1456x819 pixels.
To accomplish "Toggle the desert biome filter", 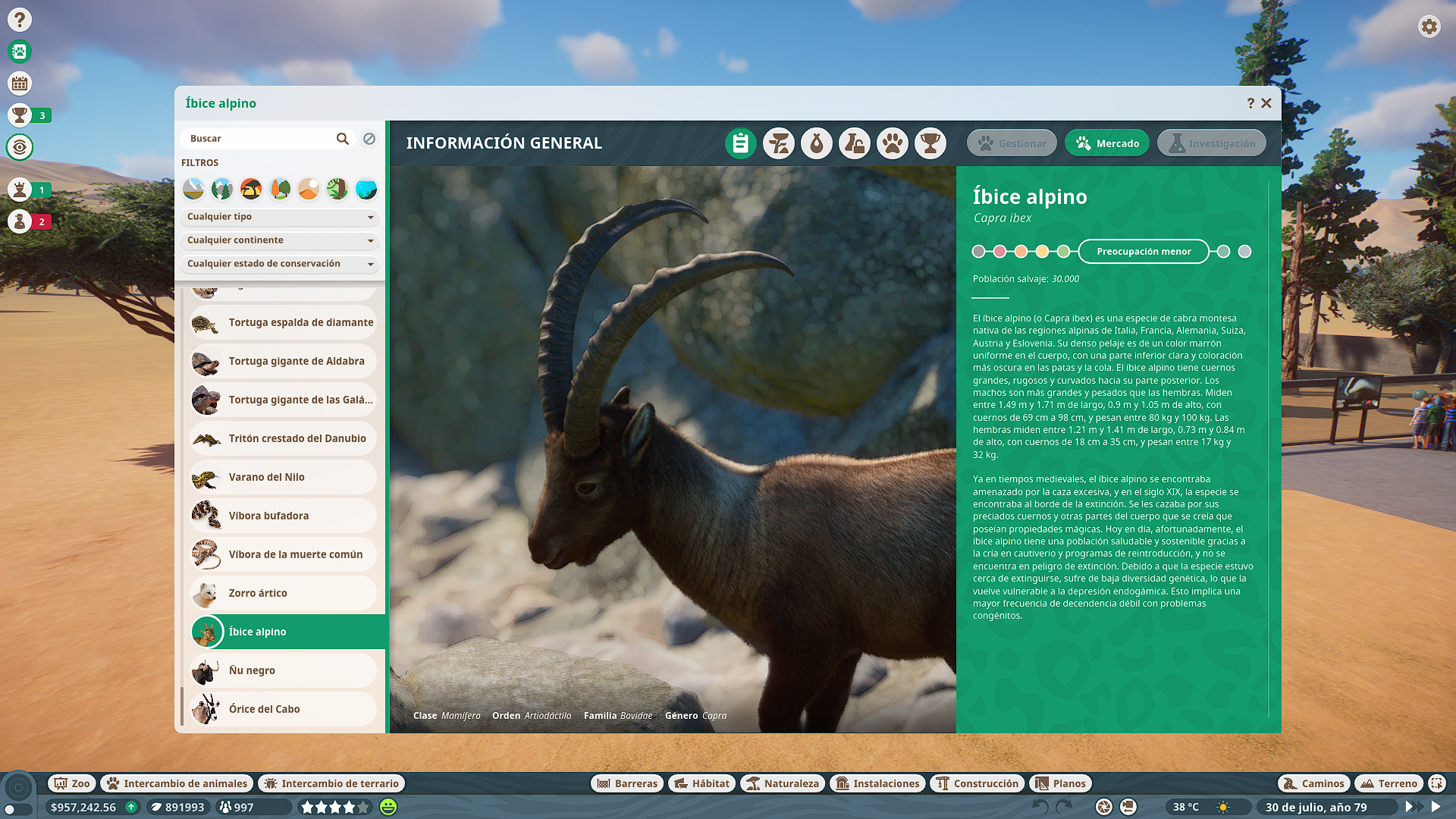I will pyautogui.click(x=309, y=189).
